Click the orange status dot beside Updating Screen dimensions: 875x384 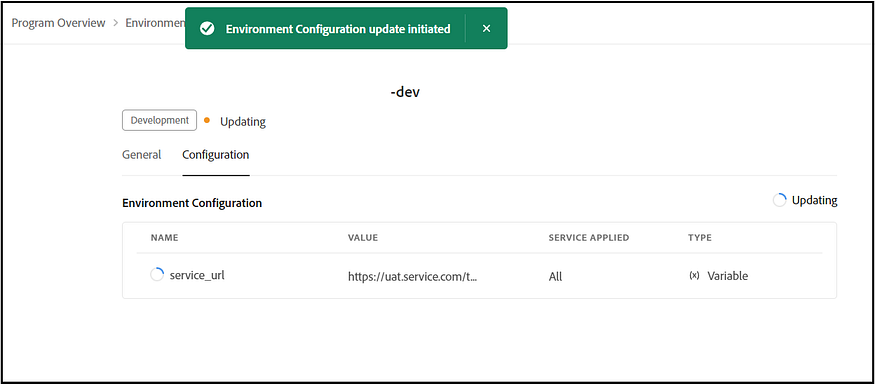(x=207, y=120)
